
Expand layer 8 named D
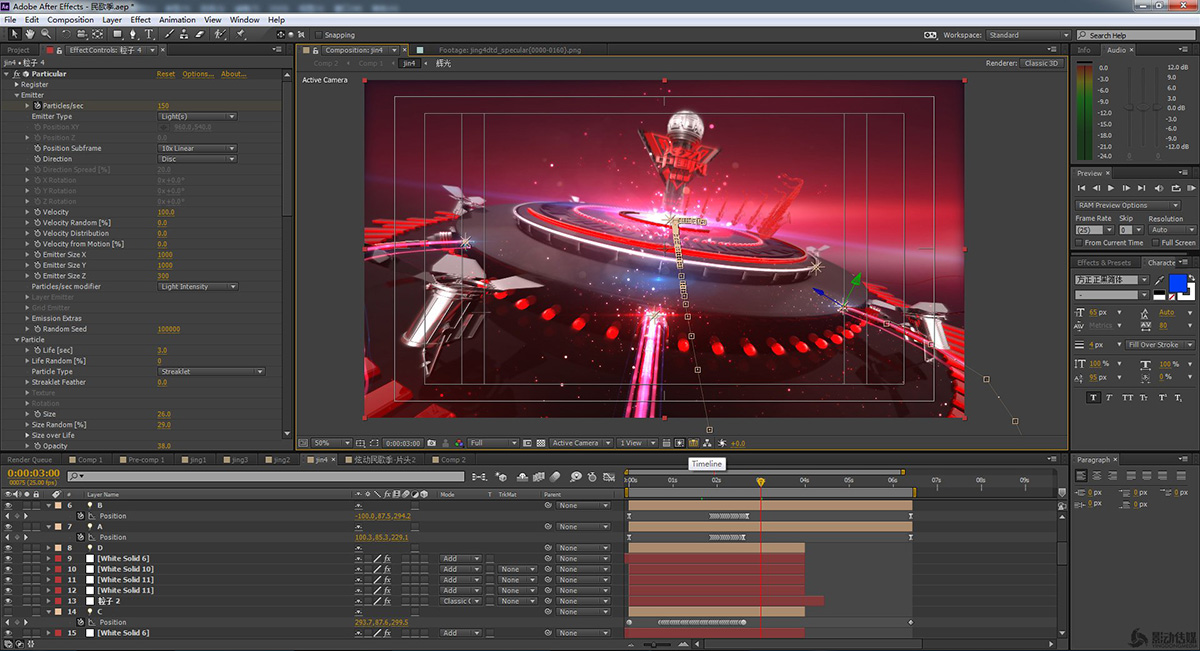(48, 548)
